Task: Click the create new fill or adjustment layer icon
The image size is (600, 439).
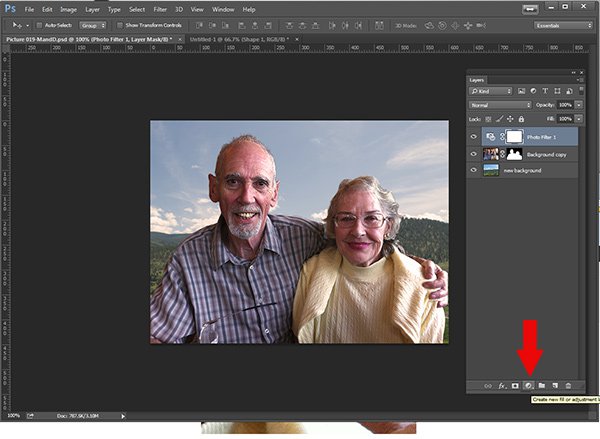Action: pyautogui.click(x=528, y=385)
